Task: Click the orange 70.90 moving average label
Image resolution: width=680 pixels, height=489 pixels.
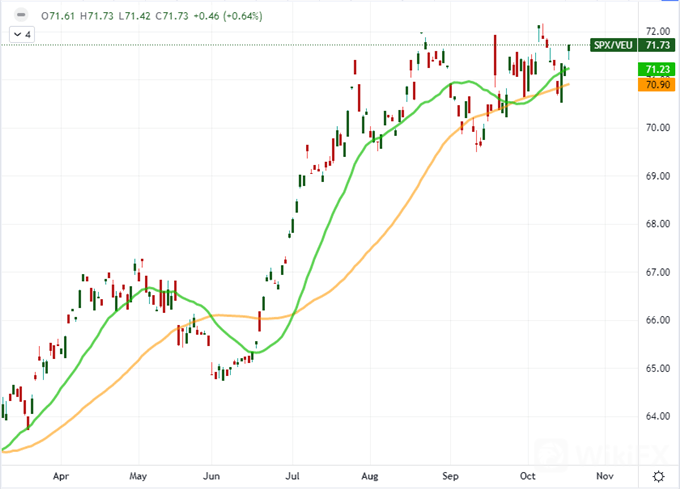Action: click(657, 84)
